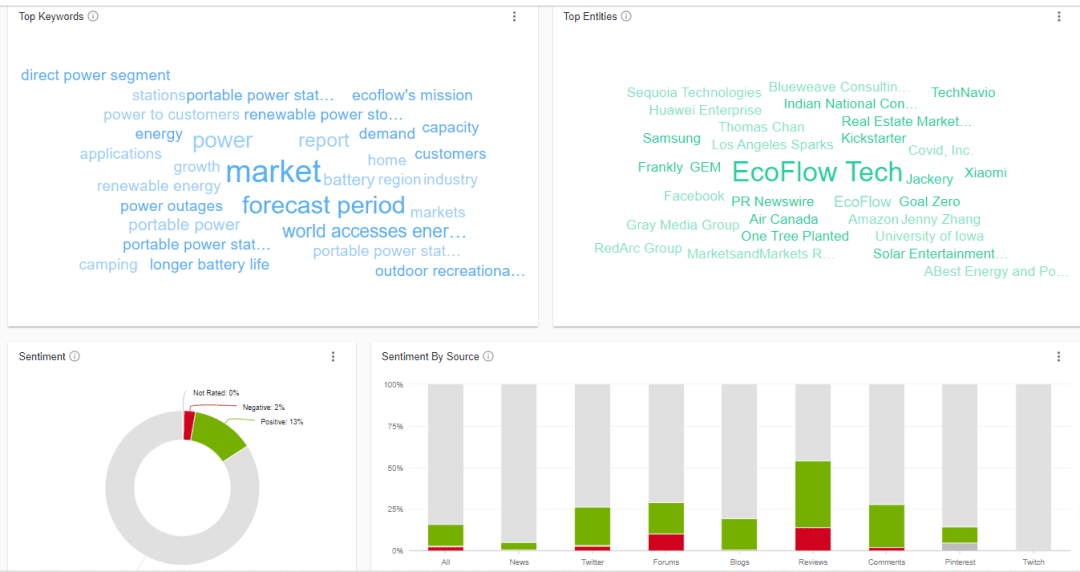This screenshot has width=1080, height=572.
Task: Select the 'Samsung' entity
Action: point(672,139)
